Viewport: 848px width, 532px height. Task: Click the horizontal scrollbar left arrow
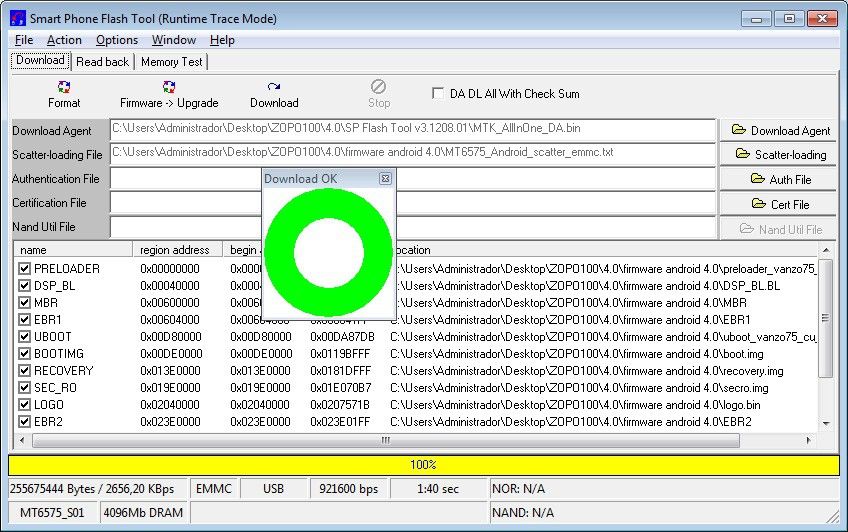pyautogui.click(x=22, y=440)
